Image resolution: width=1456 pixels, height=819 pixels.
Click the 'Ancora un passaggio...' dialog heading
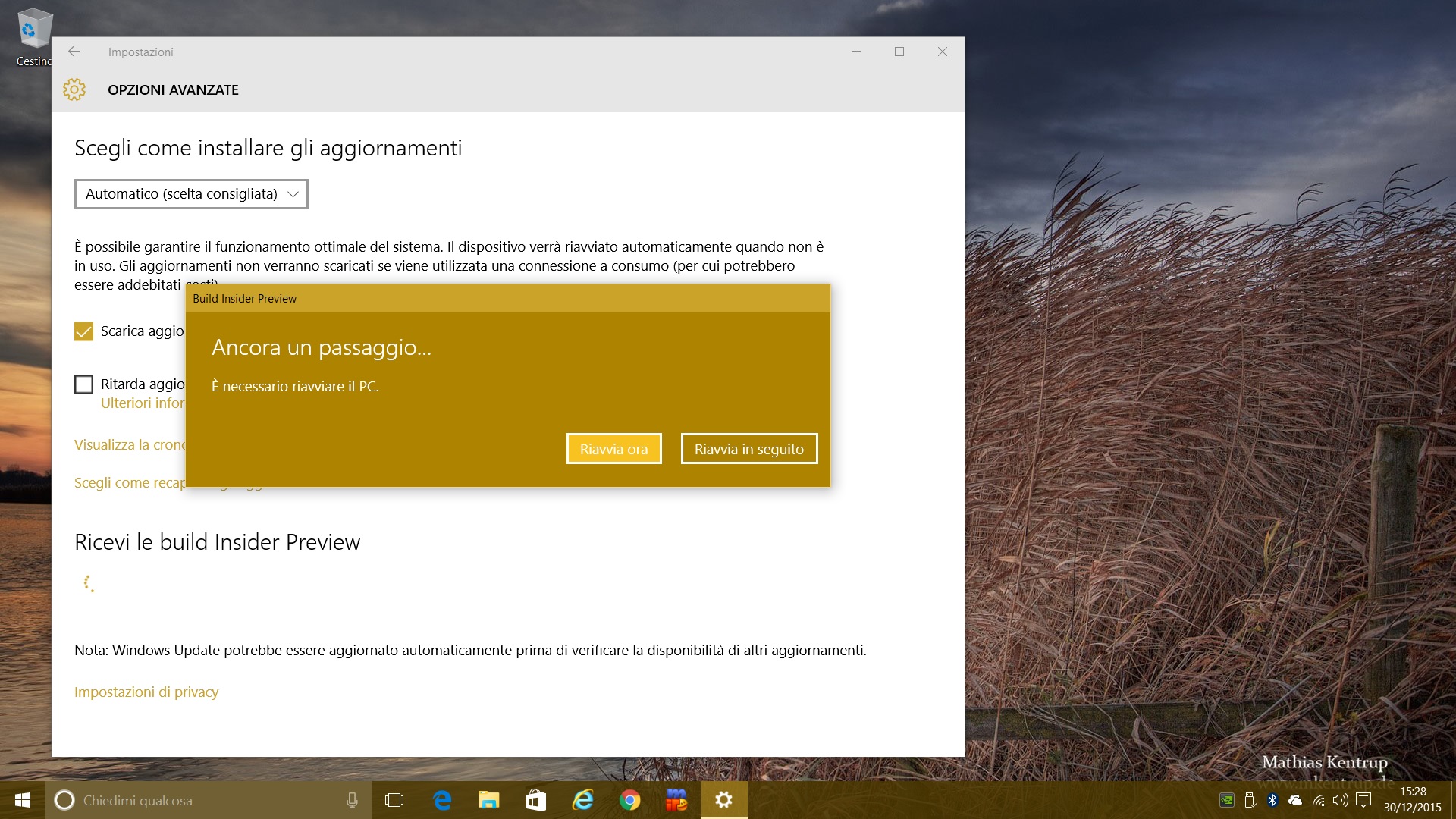322,347
